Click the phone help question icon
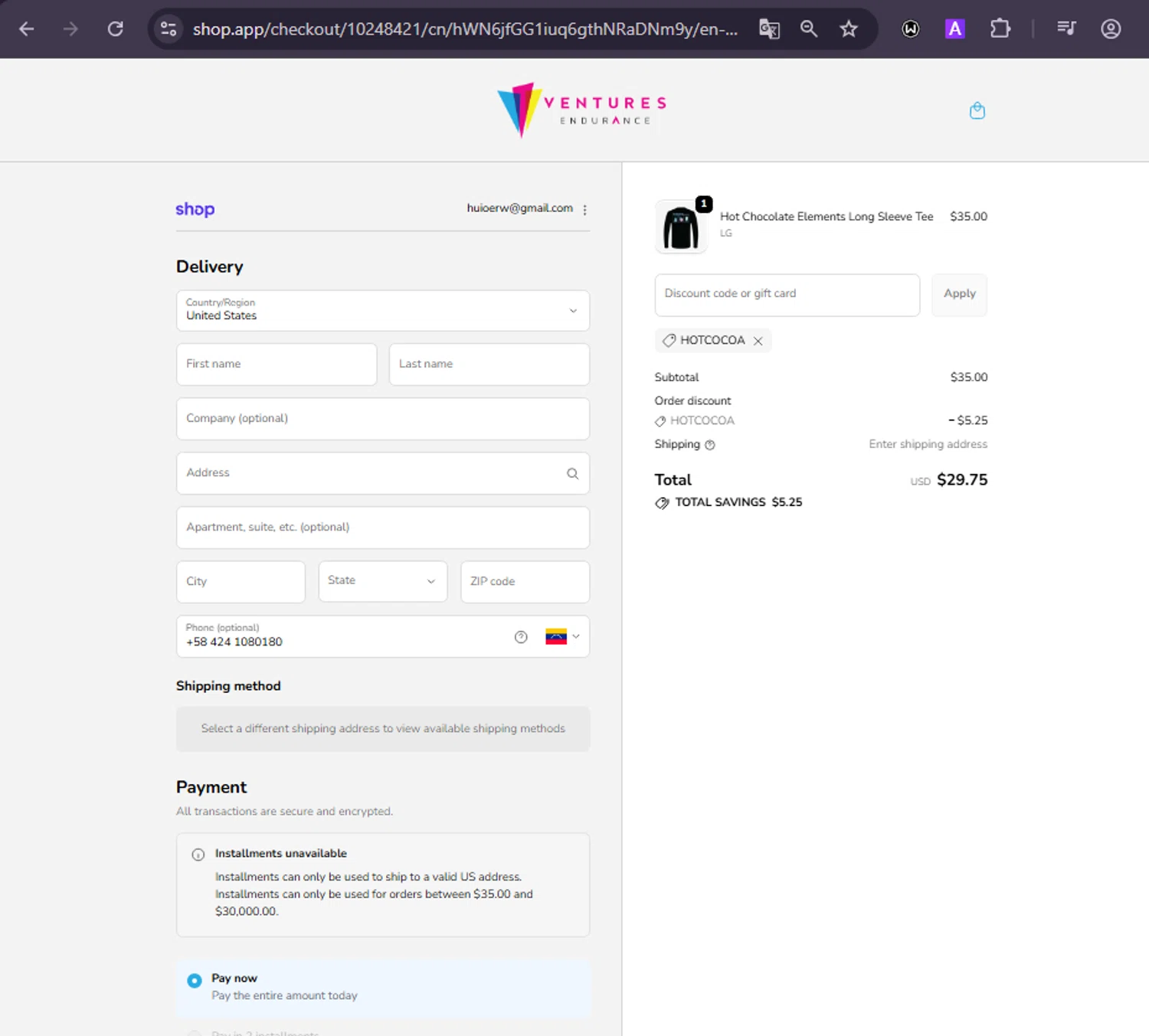1149x1036 pixels. 521,637
